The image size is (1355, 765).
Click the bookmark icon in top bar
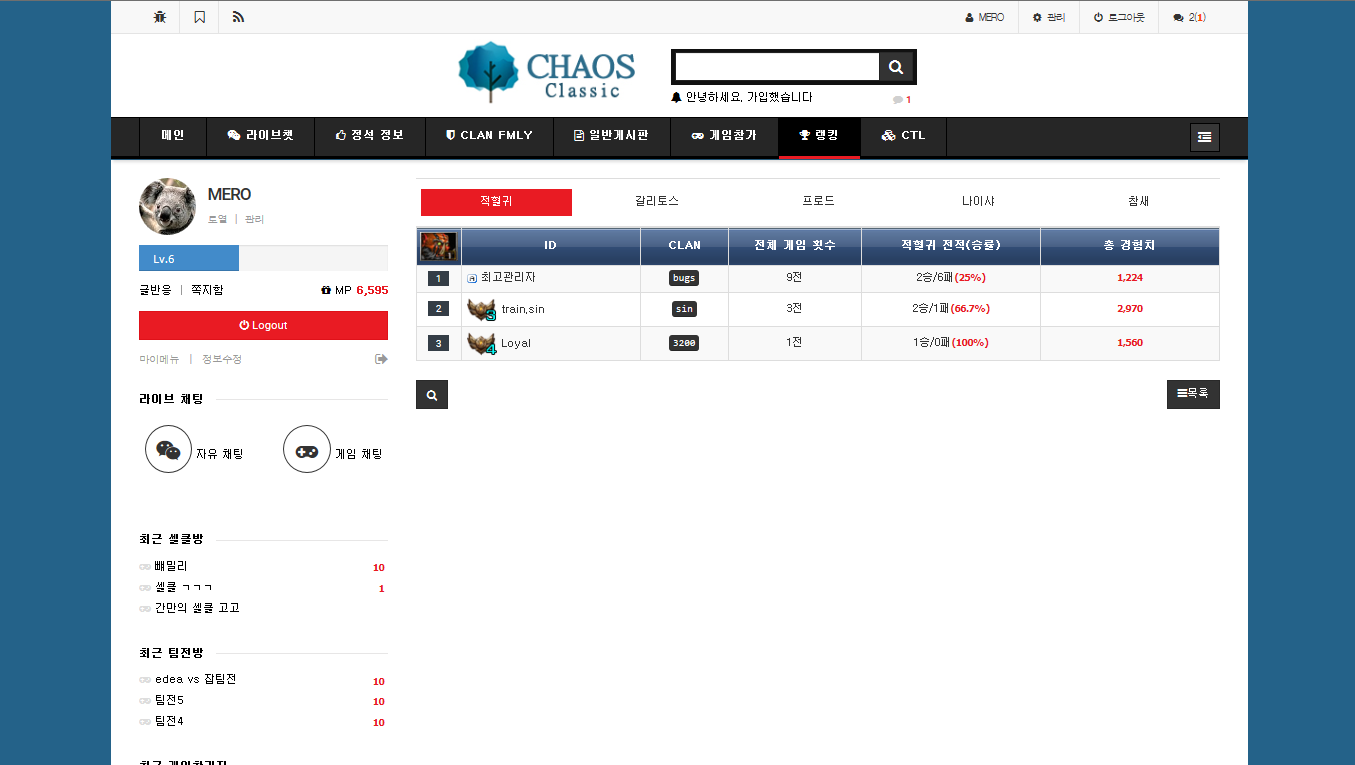(x=199, y=17)
